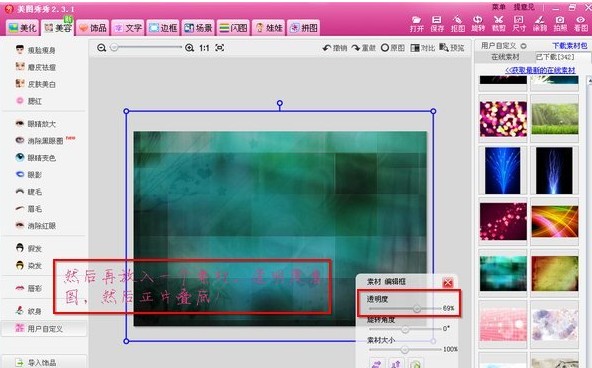
Task: Open the 看图 image viewer
Action: 581,24
